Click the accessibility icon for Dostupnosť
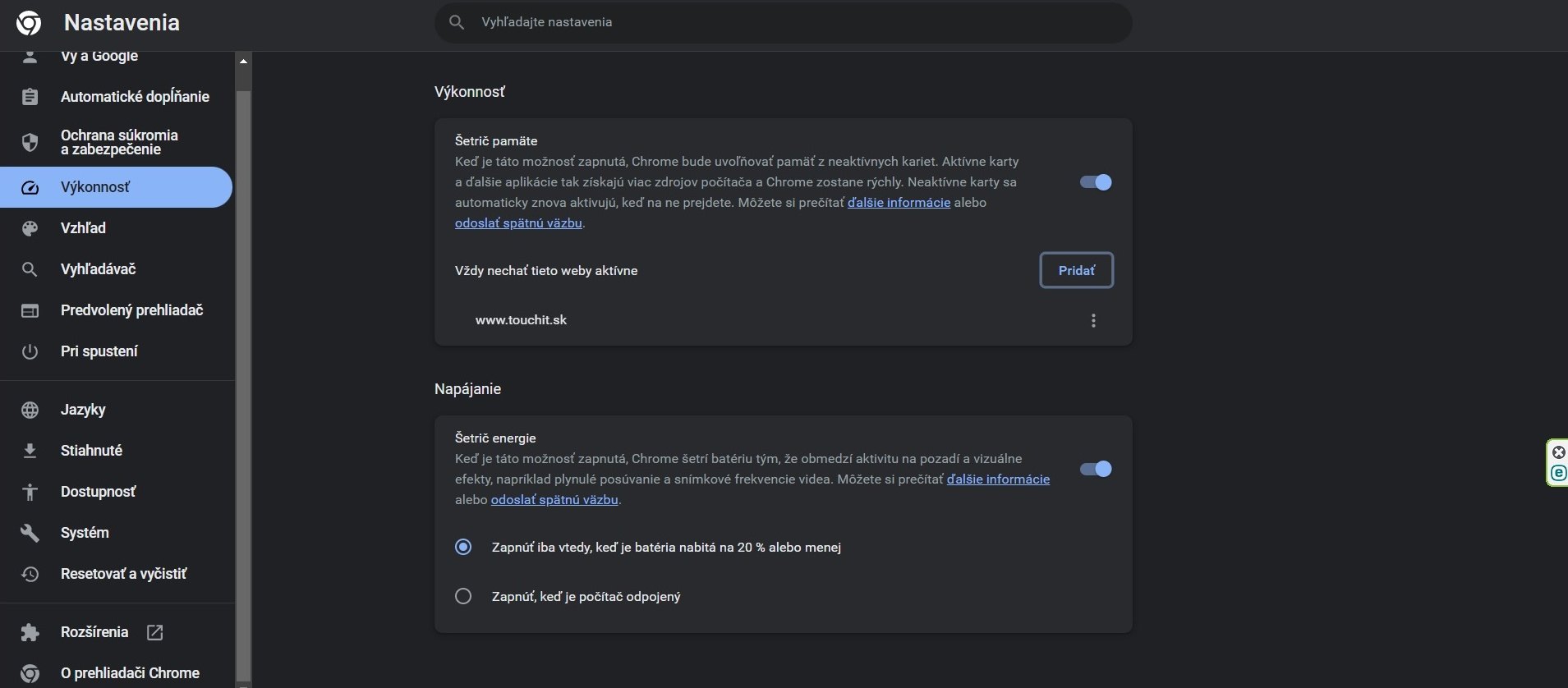 coord(30,492)
